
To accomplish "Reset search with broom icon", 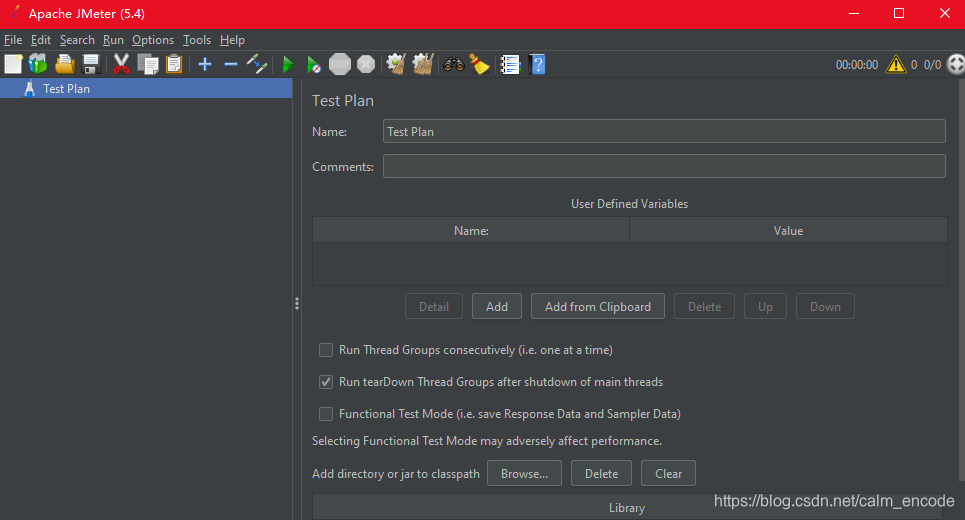I will point(479,64).
